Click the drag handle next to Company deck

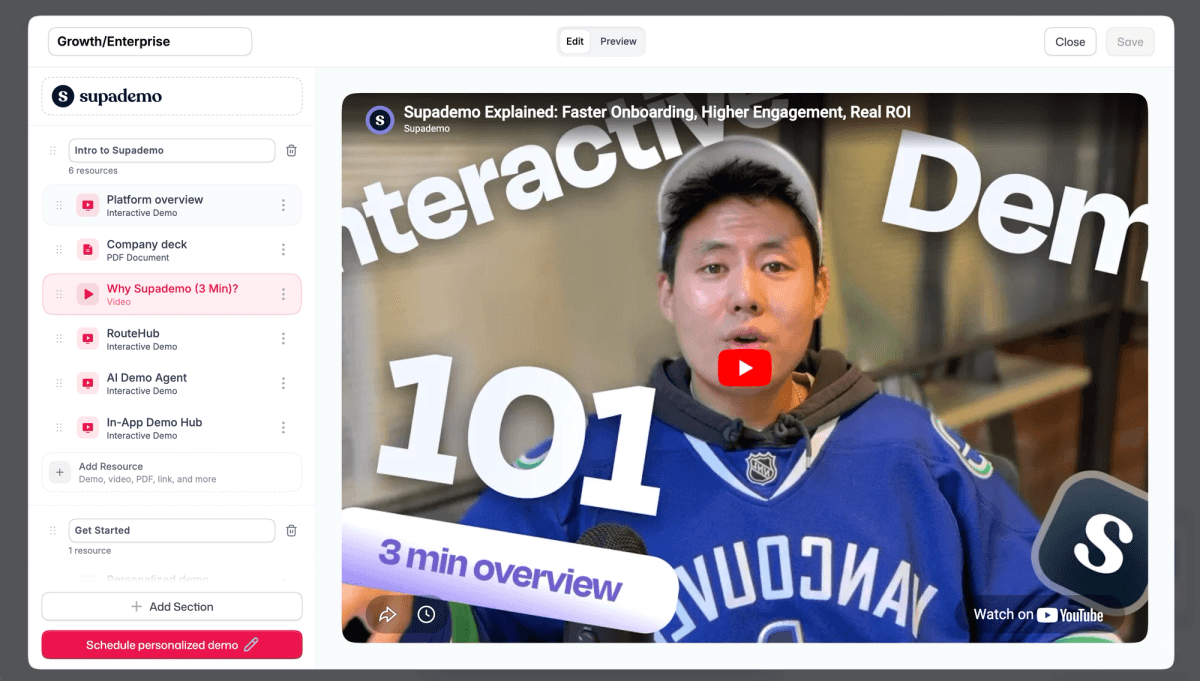tap(59, 250)
